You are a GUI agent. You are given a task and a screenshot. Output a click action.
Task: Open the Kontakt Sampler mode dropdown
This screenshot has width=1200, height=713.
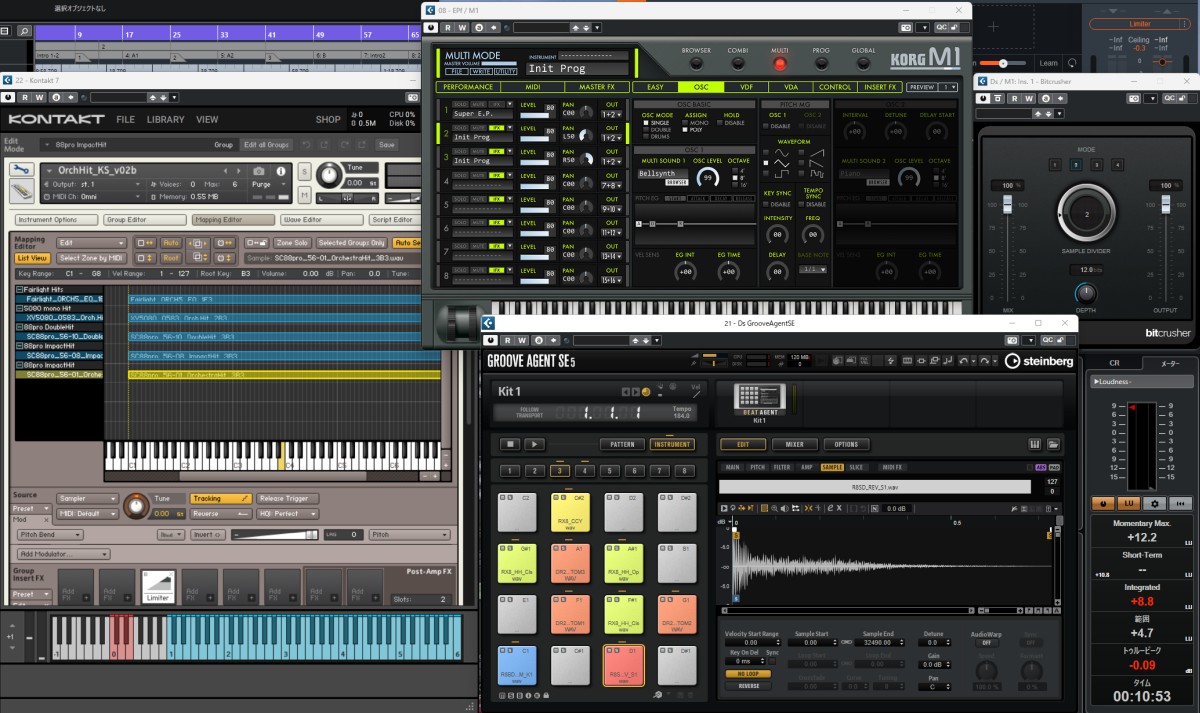[x=87, y=498]
